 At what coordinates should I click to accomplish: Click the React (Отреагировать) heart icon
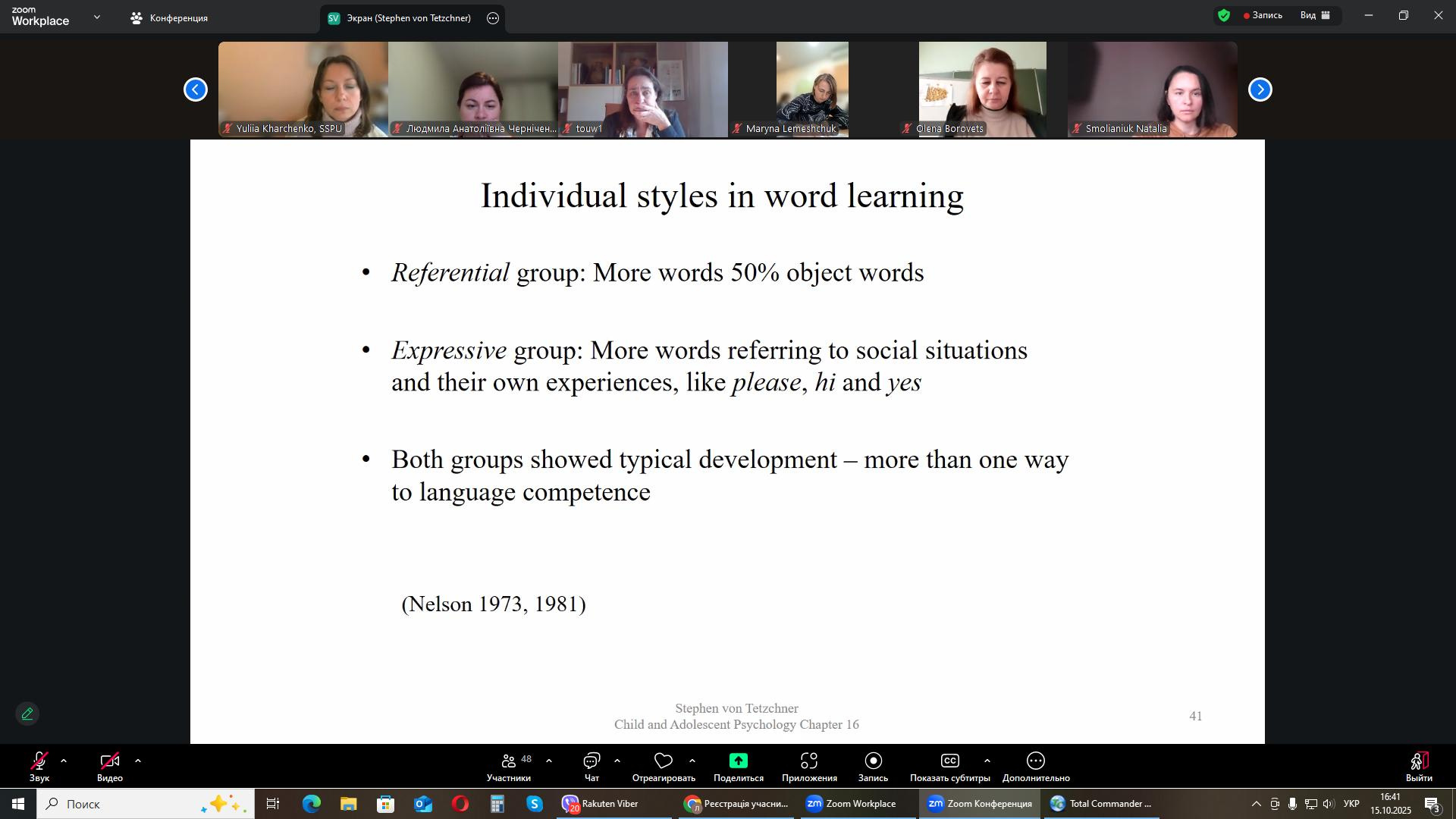click(x=664, y=761)
